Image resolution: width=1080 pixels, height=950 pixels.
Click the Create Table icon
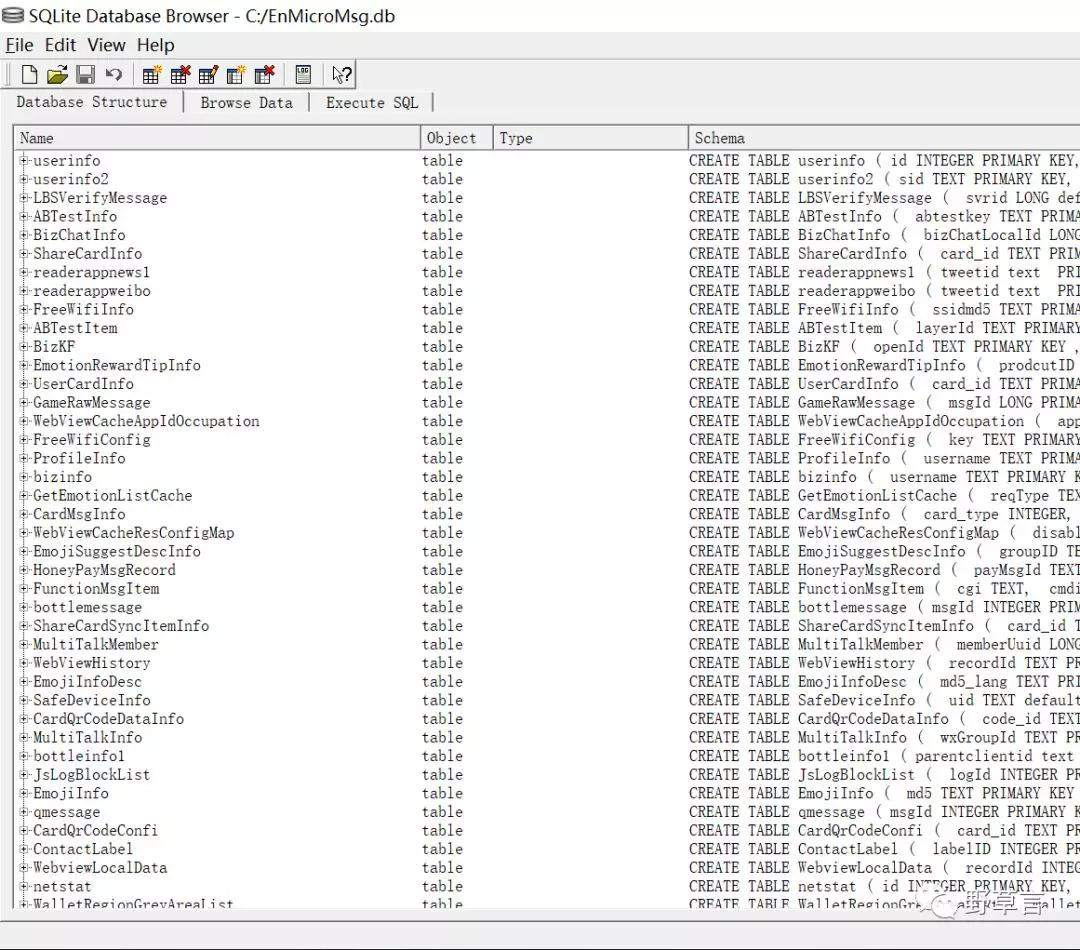(152, 74)
